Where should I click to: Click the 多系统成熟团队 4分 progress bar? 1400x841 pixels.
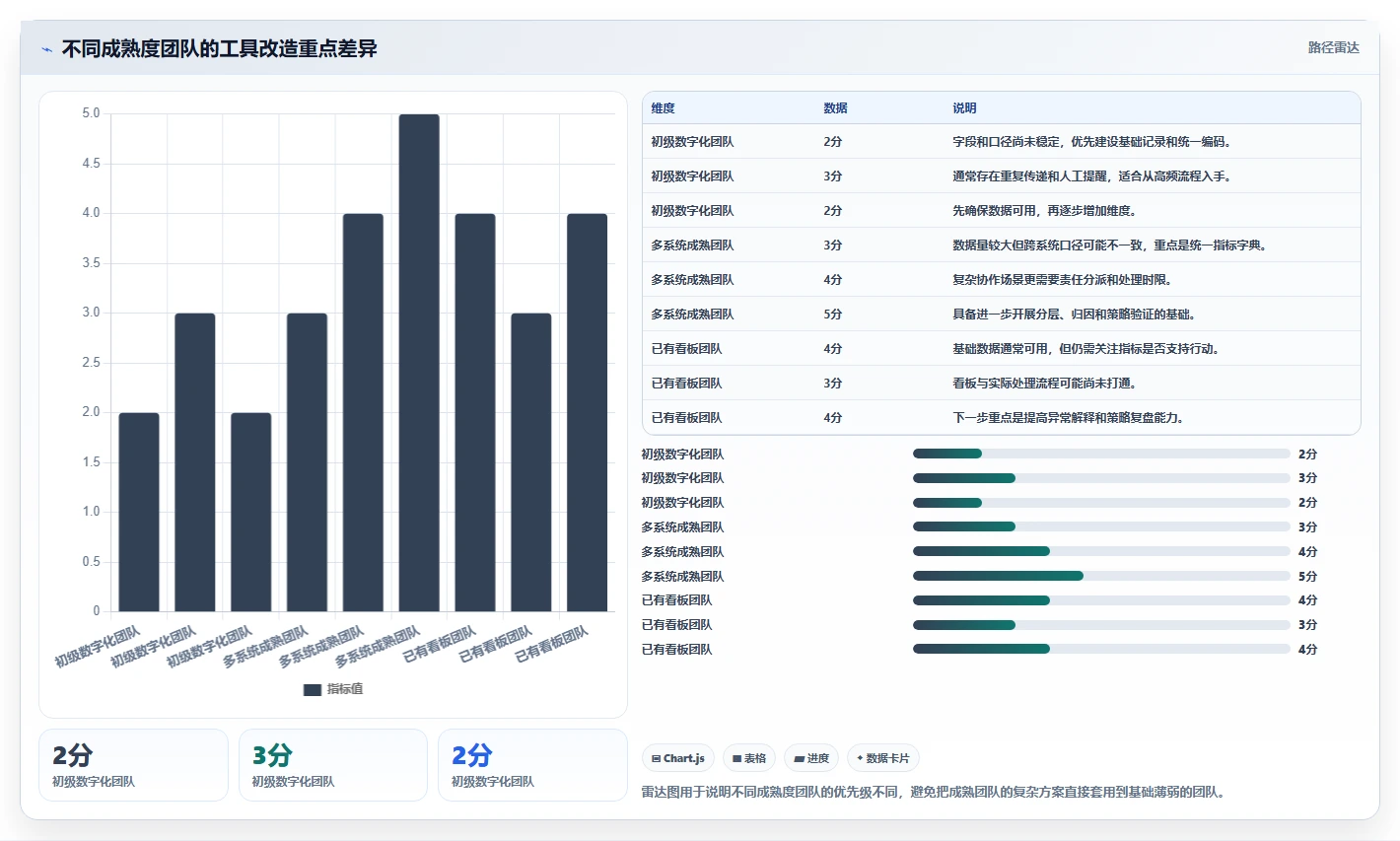(1101, 551)
